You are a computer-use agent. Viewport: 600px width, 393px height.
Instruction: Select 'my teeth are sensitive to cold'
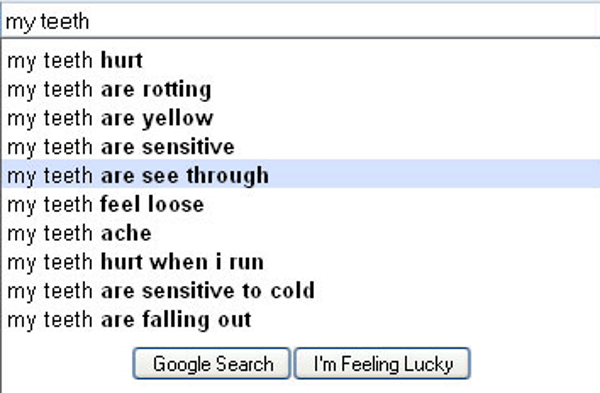point(301,291)
